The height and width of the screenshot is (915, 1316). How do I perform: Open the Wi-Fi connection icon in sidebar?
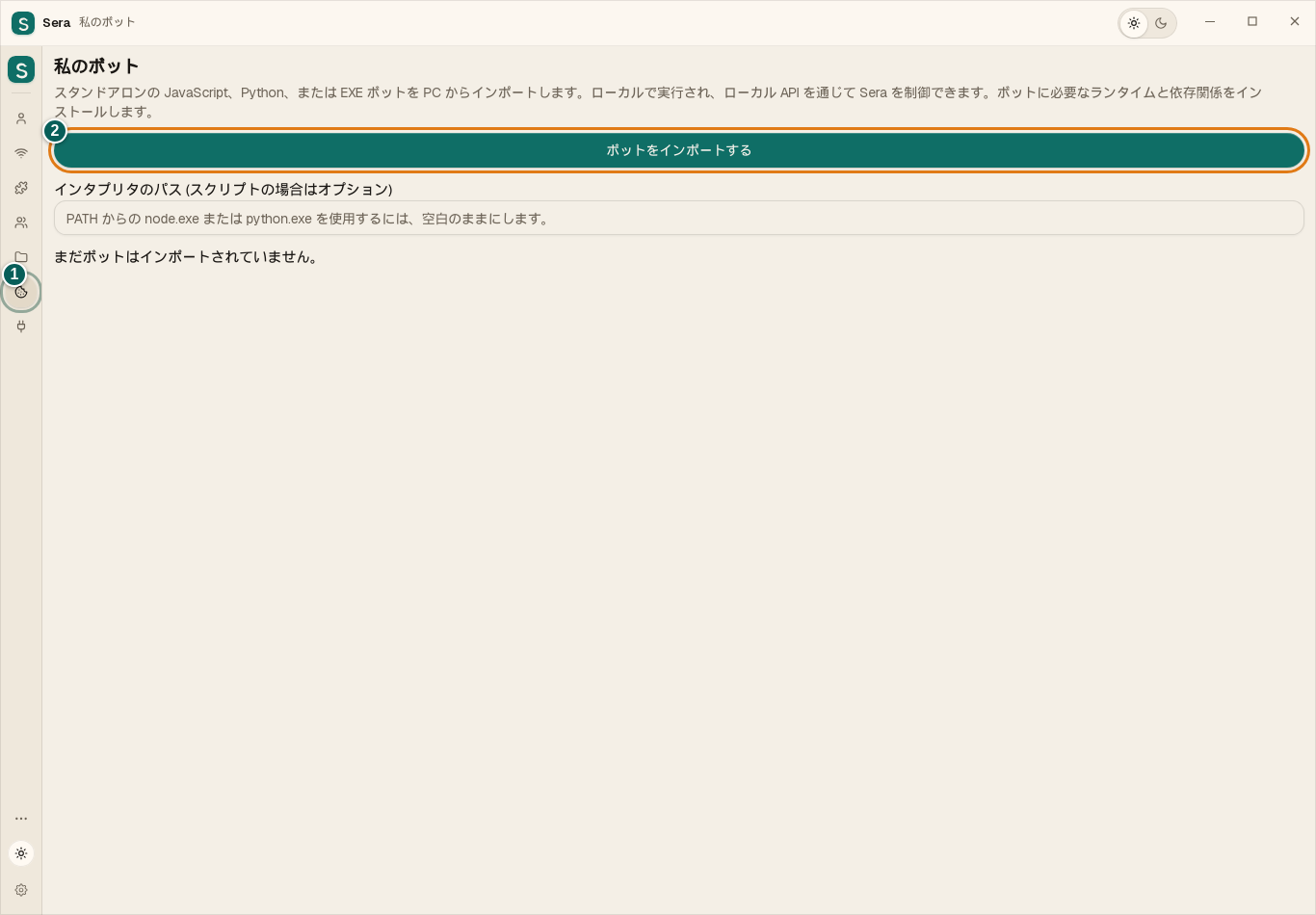click(x=21, y=153)
